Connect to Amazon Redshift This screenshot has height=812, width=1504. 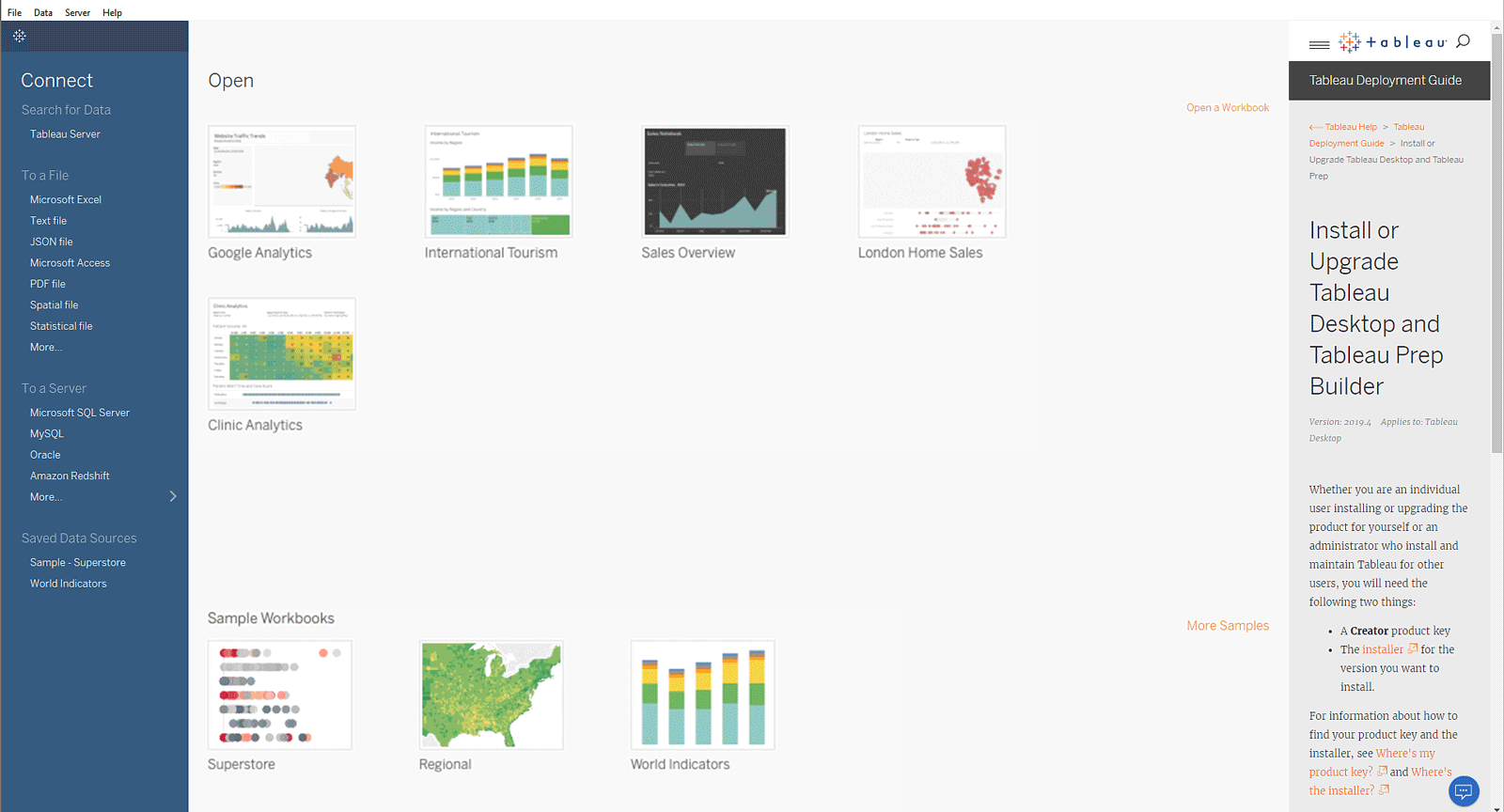(x=70, y=476)
